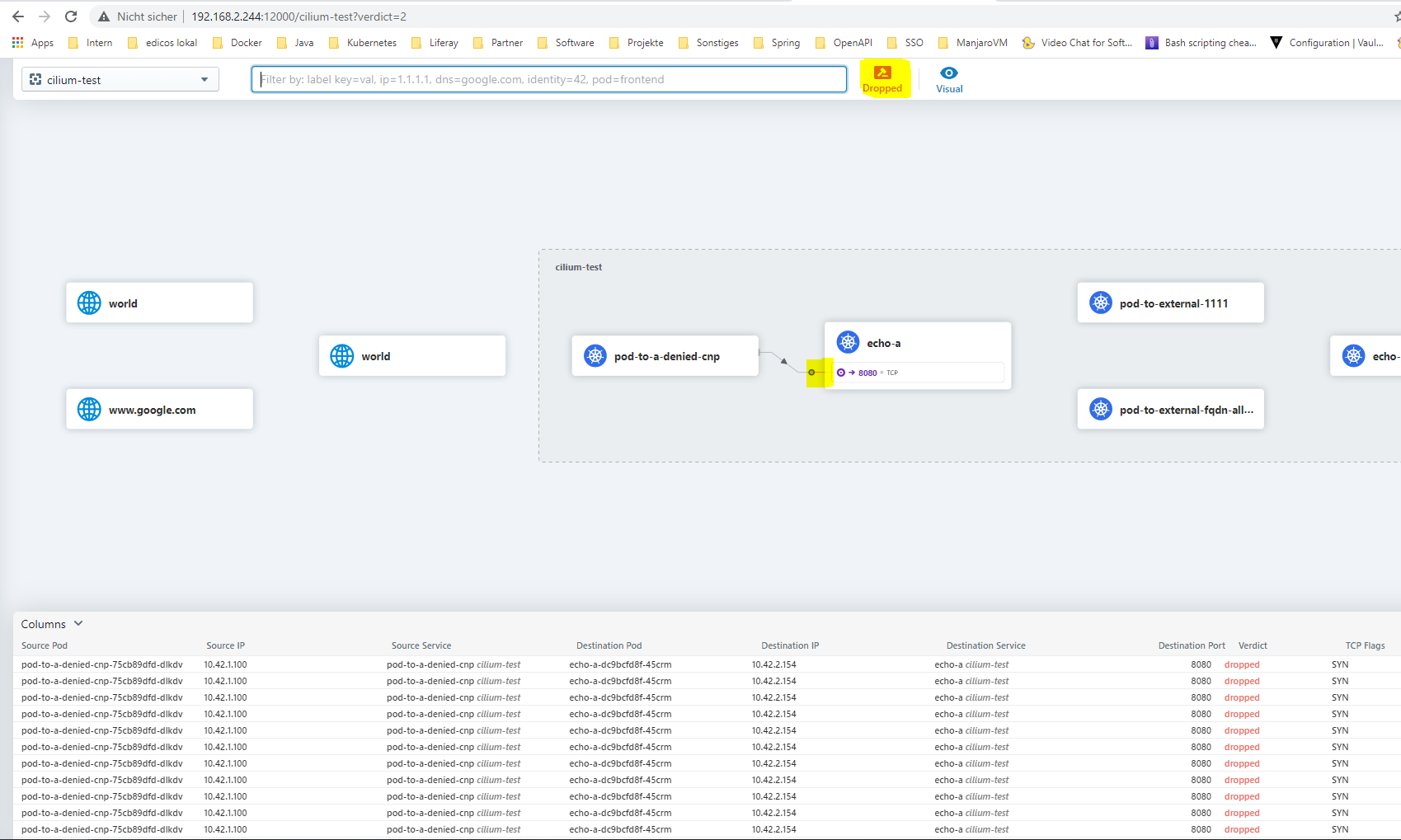Select the upper-left world node globe icon
This screenshot has width=1401, height=840.
89,303
